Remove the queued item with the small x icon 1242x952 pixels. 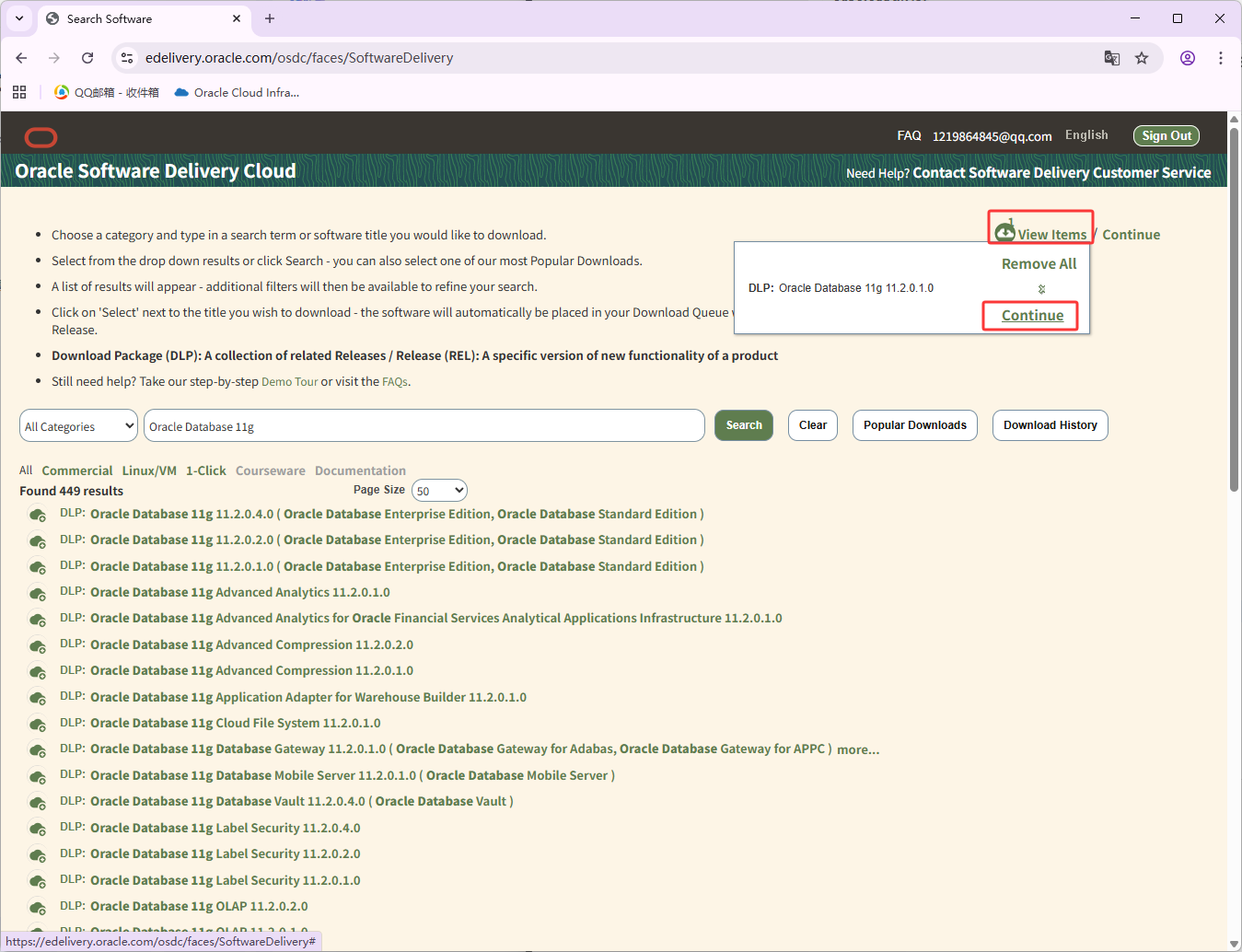click(1041, 289)
